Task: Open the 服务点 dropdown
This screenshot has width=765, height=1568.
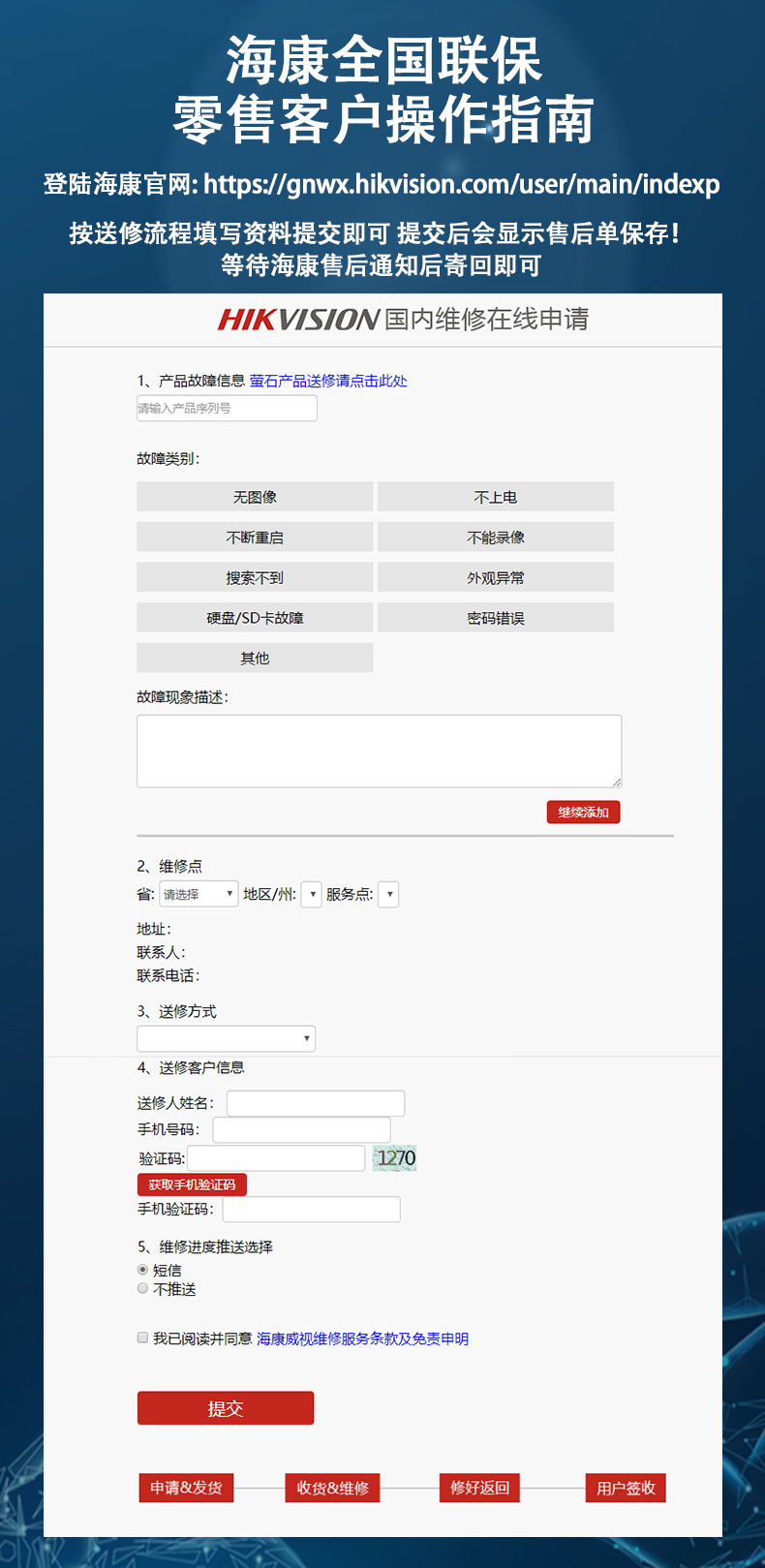Action: coord(388,894)
